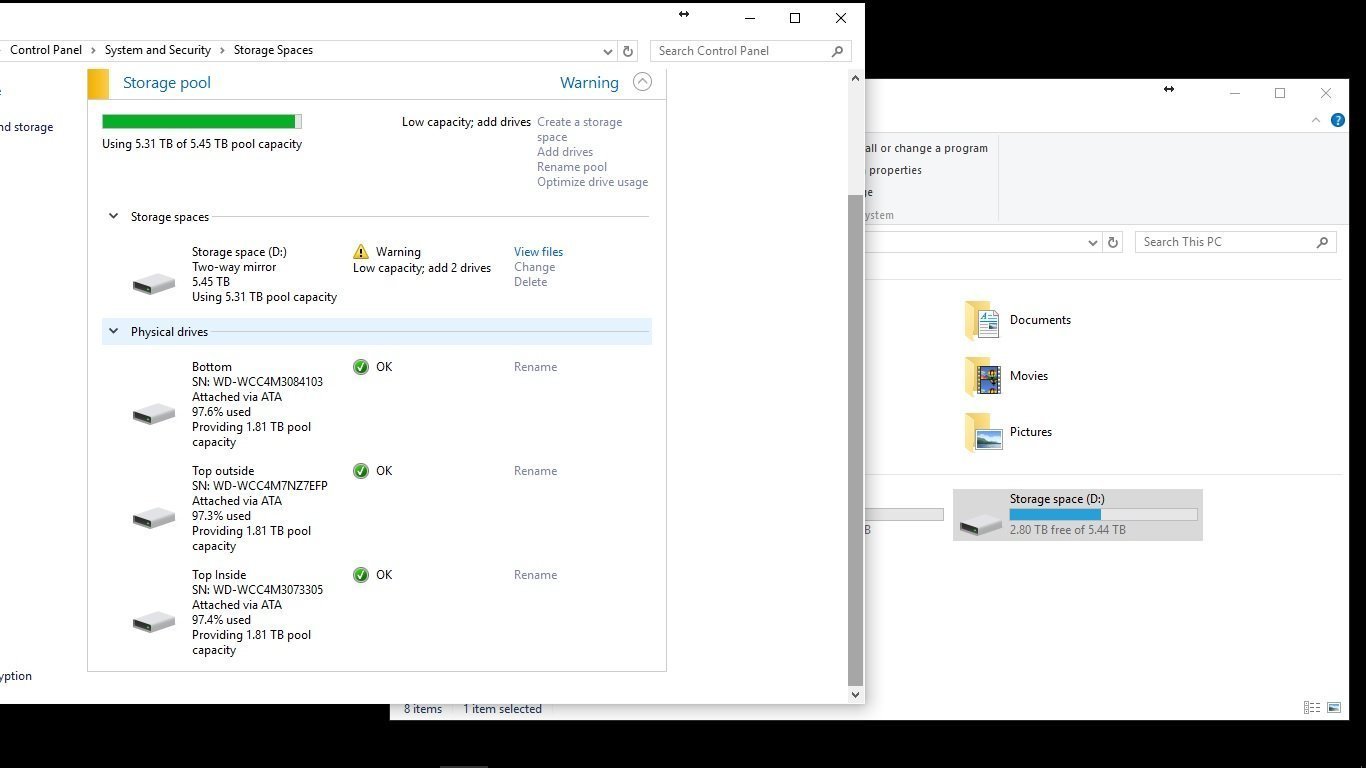This screenshot has height=768, width=1366.
Task: Collapse the Physical drives section
Action: pyautogui.click(x=113, y=331)
